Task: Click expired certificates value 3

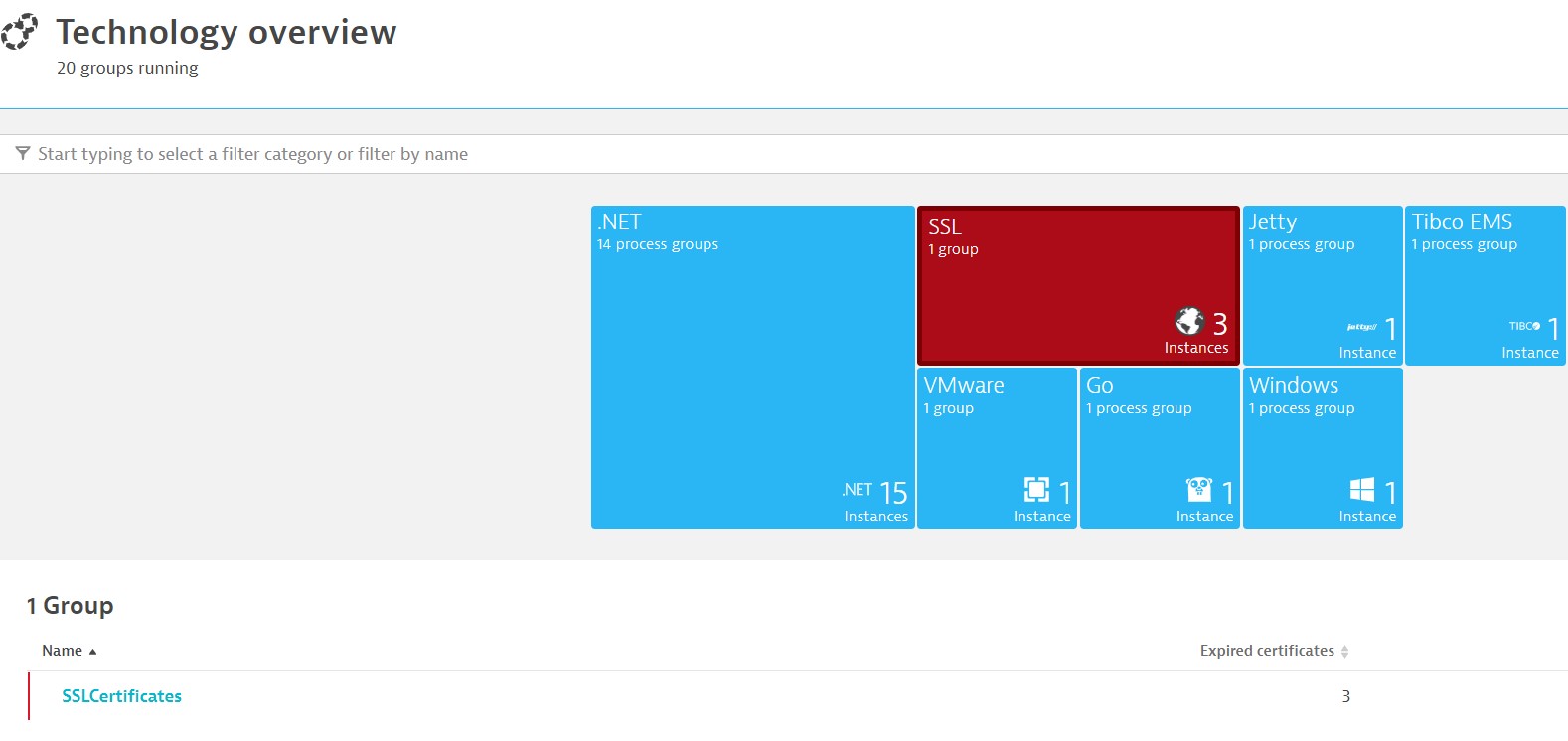Action: click(x=1345, y=696)
